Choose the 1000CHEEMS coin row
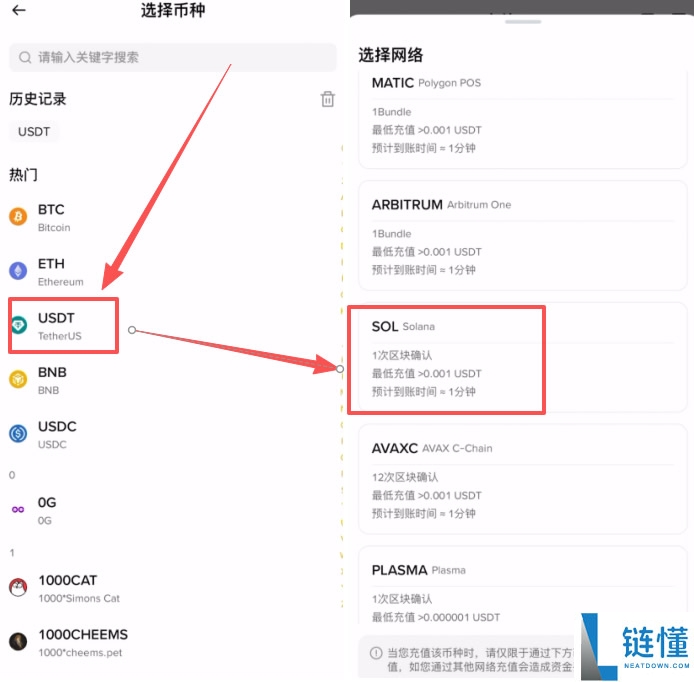The height and width of the screenshot is (682, 694). 173,643
